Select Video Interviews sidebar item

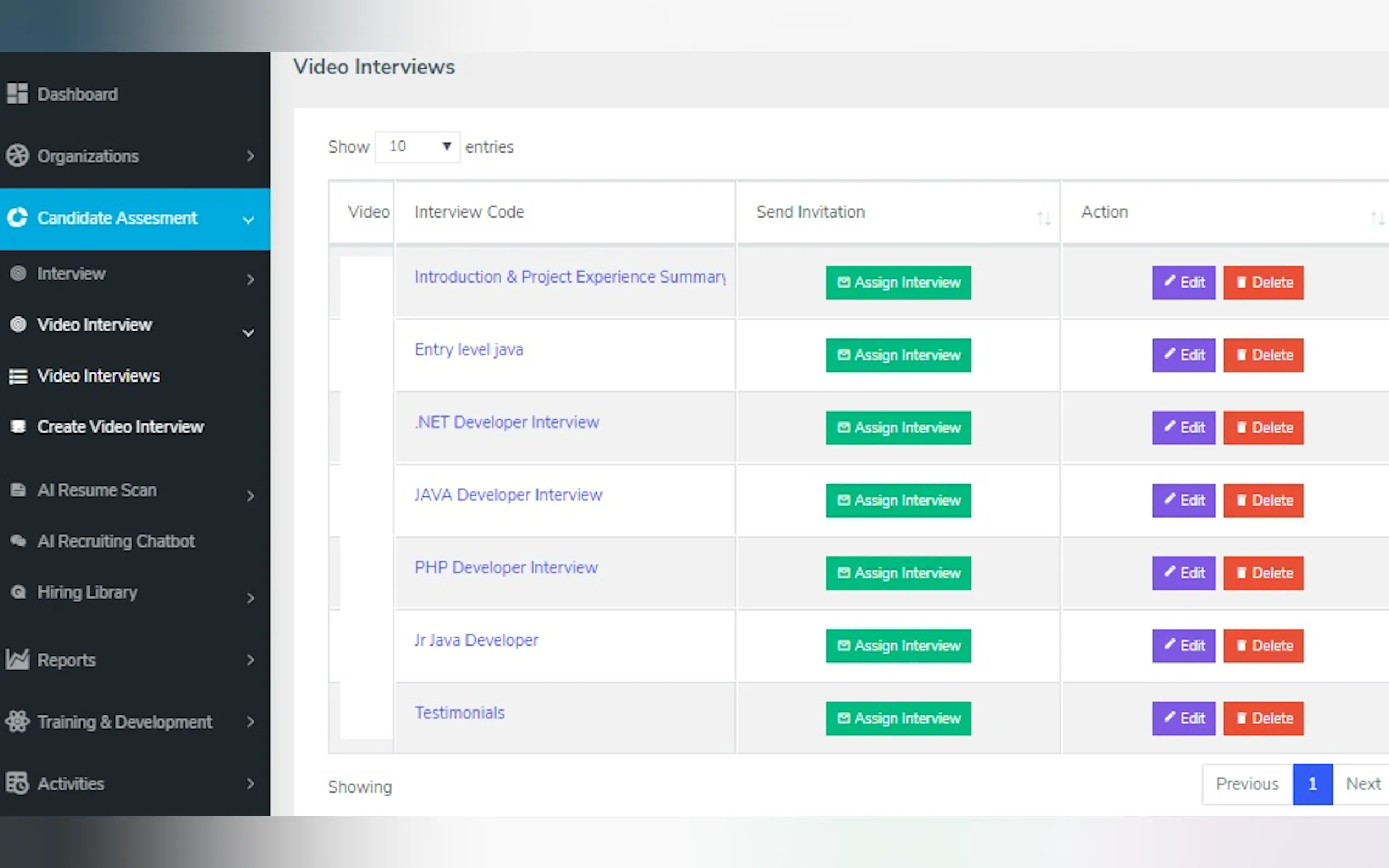98,376
